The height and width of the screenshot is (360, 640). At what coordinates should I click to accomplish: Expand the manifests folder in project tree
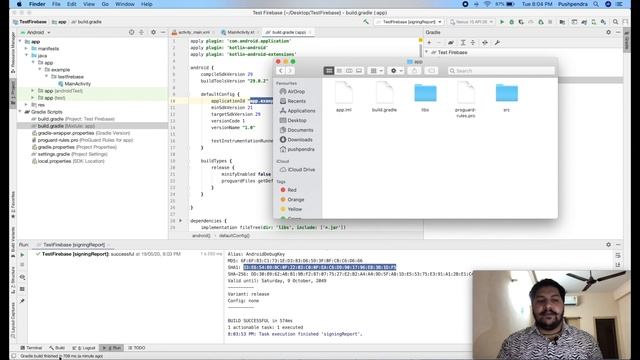tap(27, 49)
